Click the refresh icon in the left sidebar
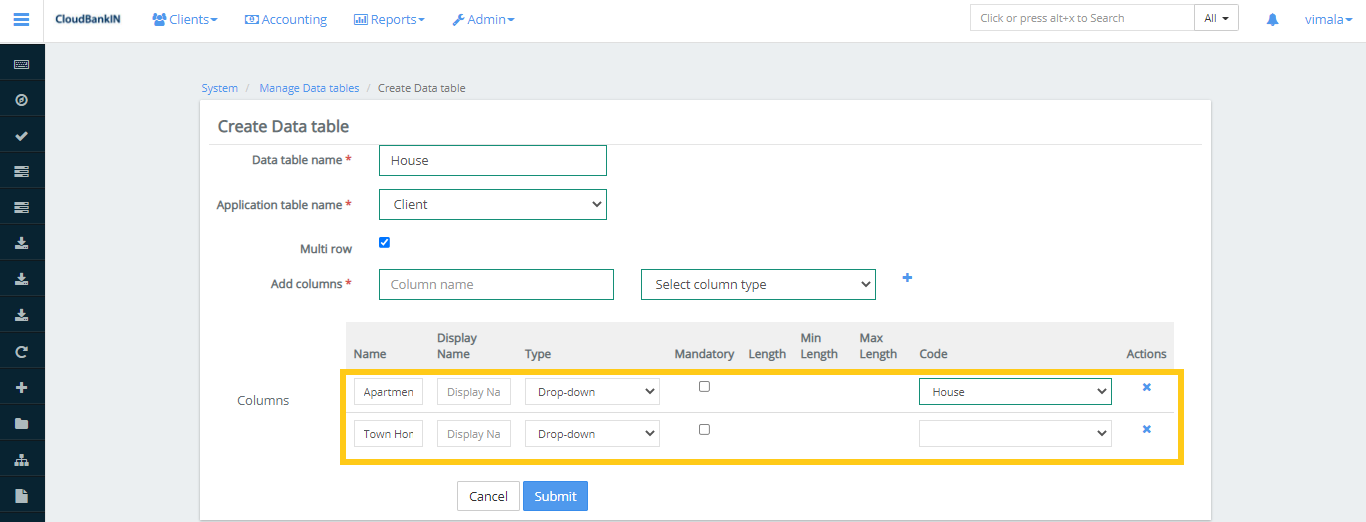The height and width of the screenshot is (522, 1366). click(21, 352)
